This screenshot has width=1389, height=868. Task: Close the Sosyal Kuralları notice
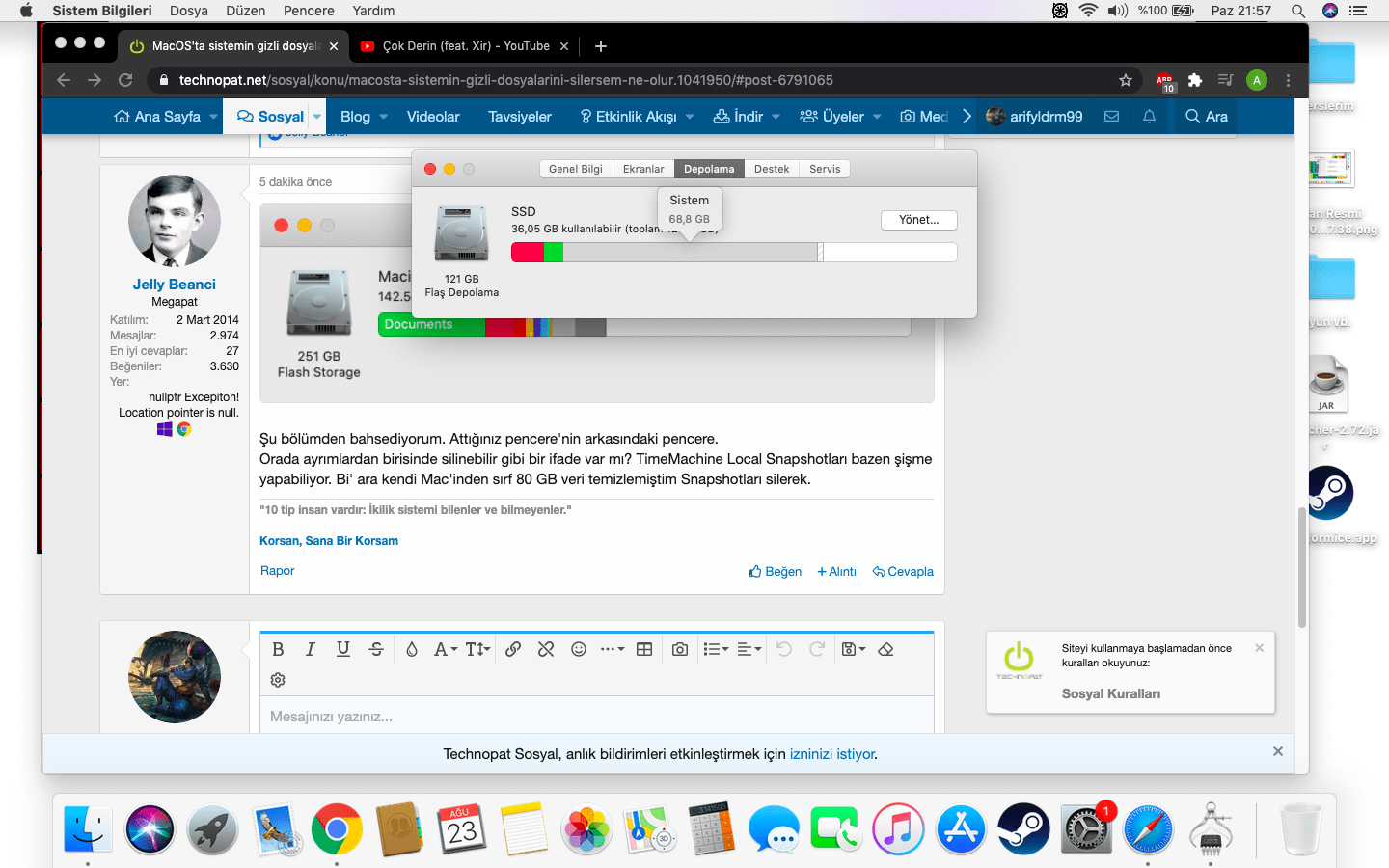1259,648
